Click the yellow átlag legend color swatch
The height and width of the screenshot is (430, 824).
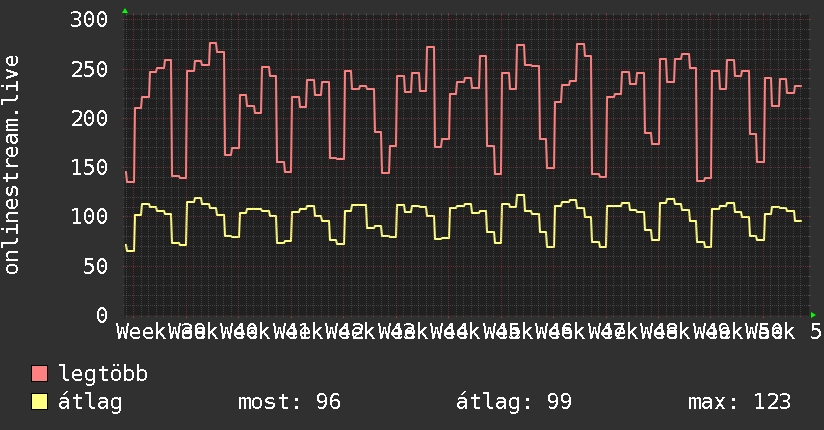coord(39,402)
